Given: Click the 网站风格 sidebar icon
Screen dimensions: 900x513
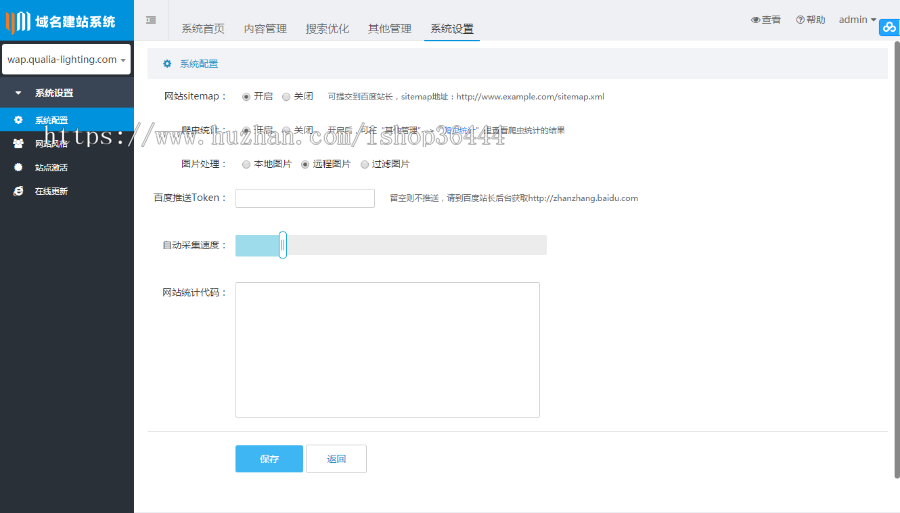Looking at the screenshot, I should (x=18, y=143).
